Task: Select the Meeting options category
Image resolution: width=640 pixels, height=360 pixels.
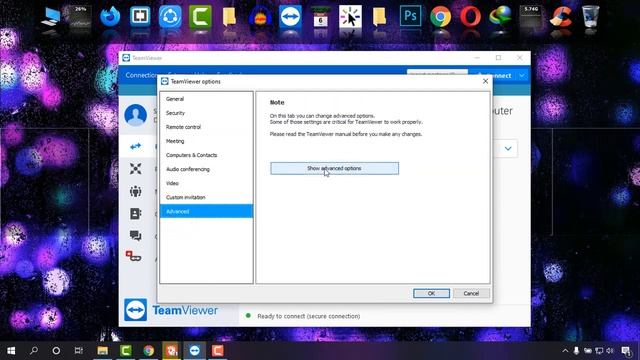Action: click(x=206, y=141)
